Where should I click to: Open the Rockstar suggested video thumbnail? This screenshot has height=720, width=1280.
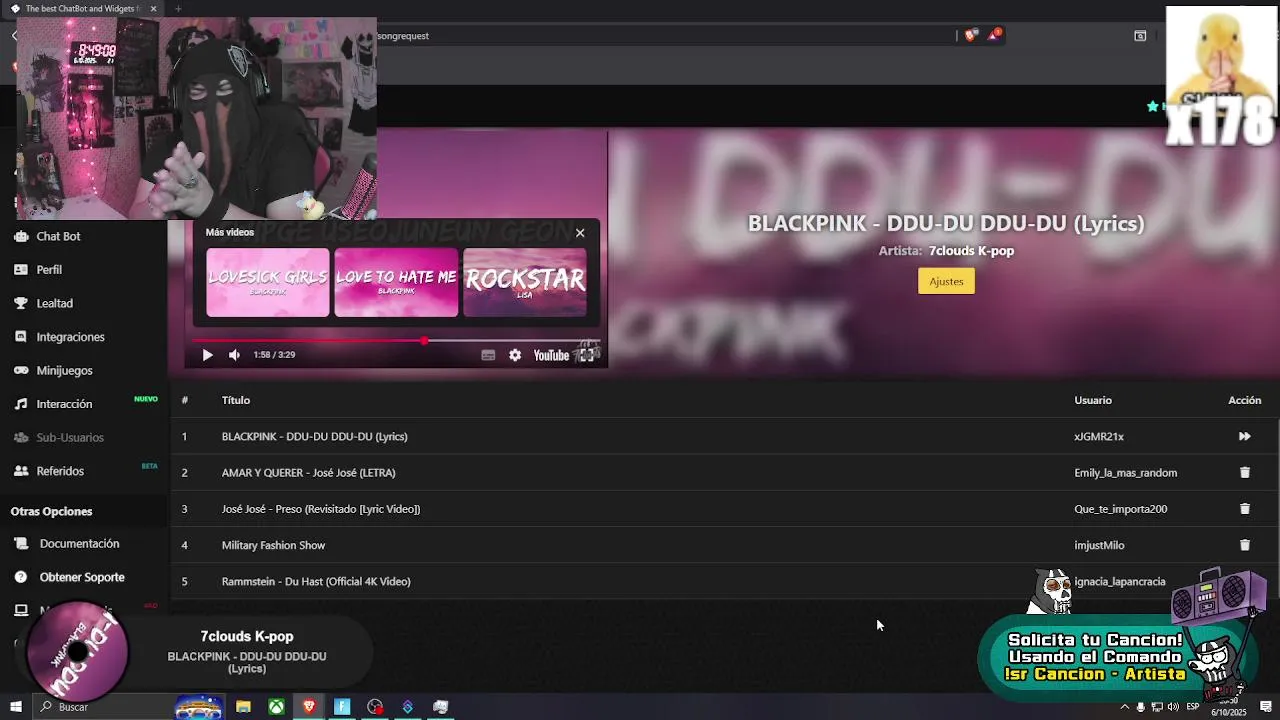coord(525,283)
